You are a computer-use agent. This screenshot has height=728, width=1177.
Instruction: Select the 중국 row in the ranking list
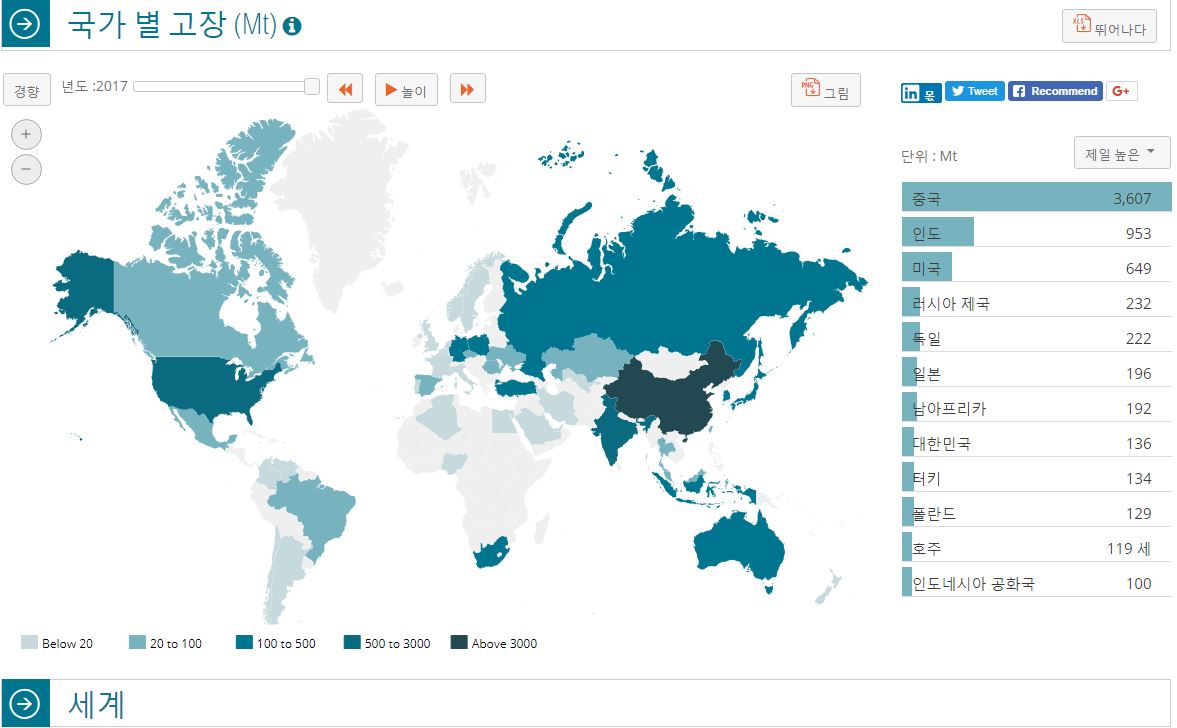(1035, 198)
